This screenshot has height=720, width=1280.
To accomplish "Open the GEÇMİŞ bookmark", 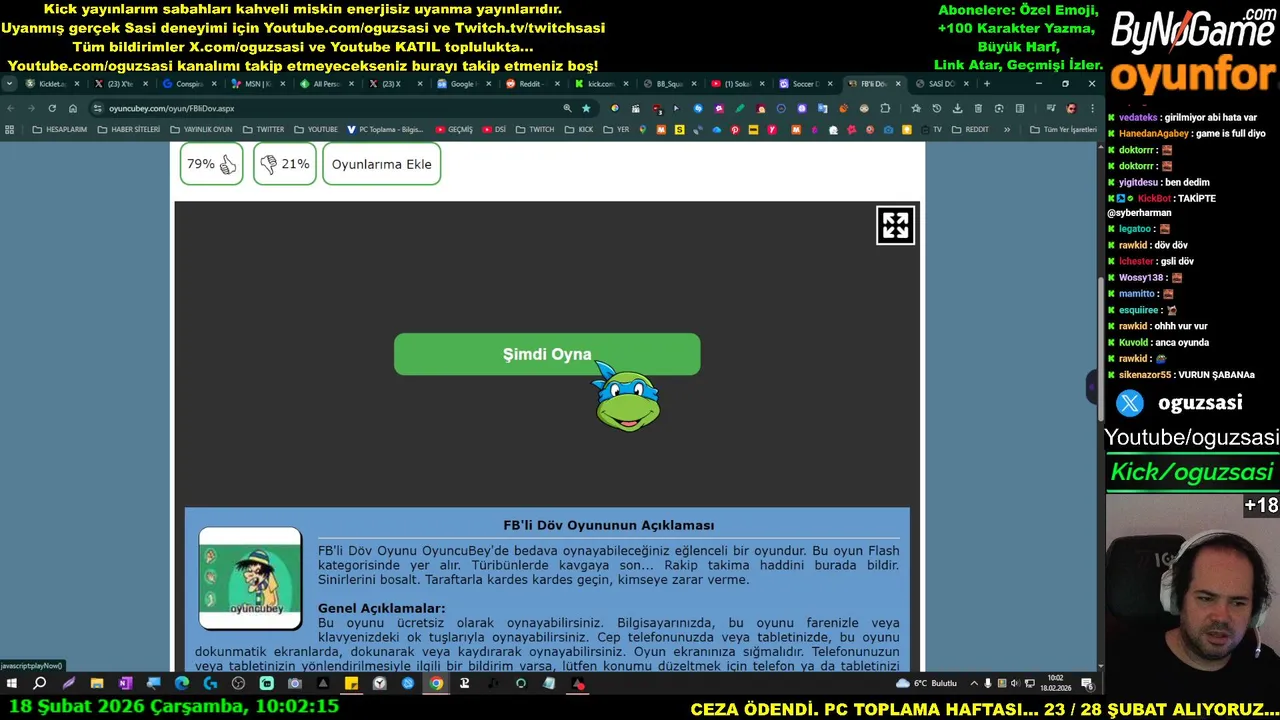I will coord(453,129).
